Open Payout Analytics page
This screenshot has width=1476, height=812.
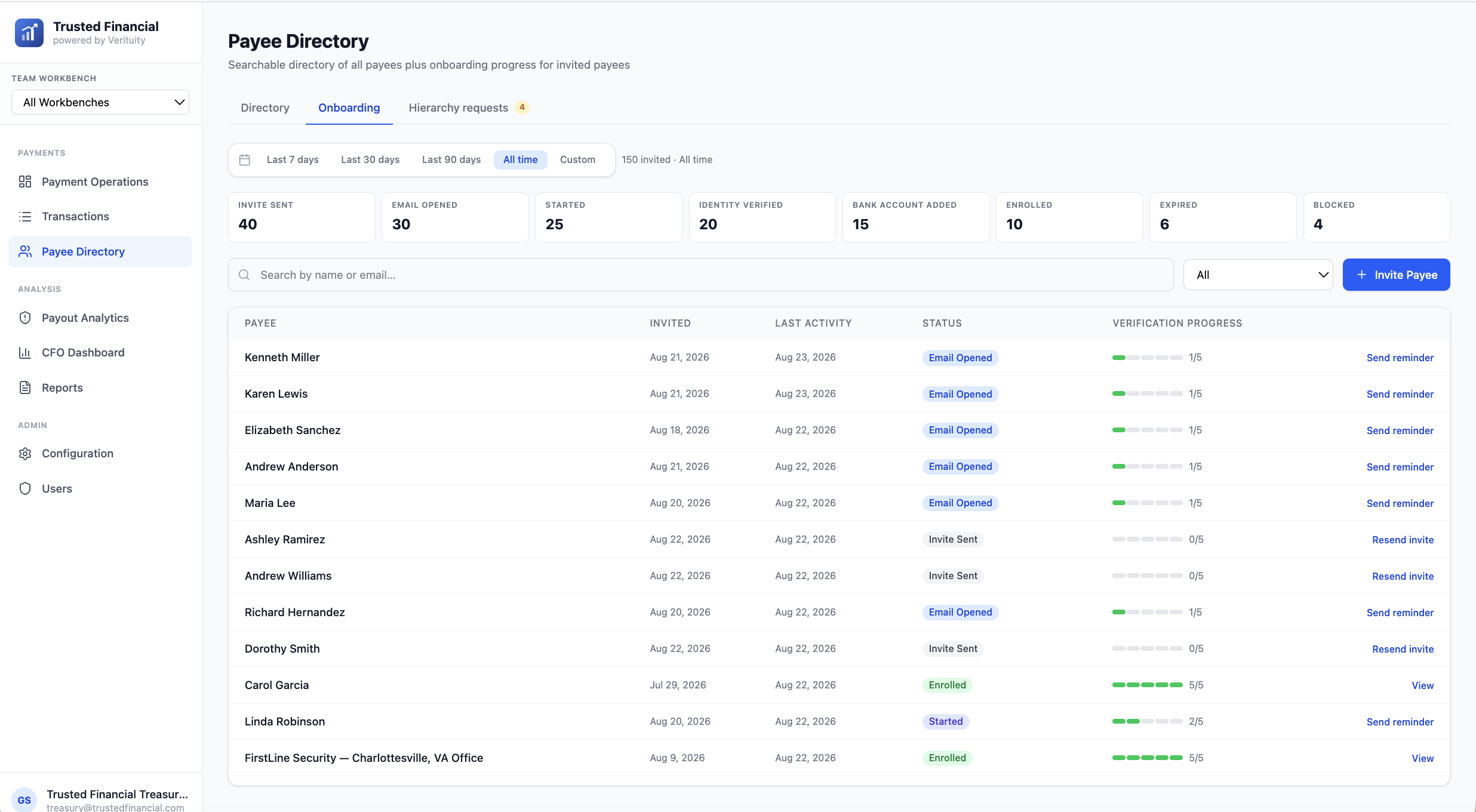click(100, 318)
